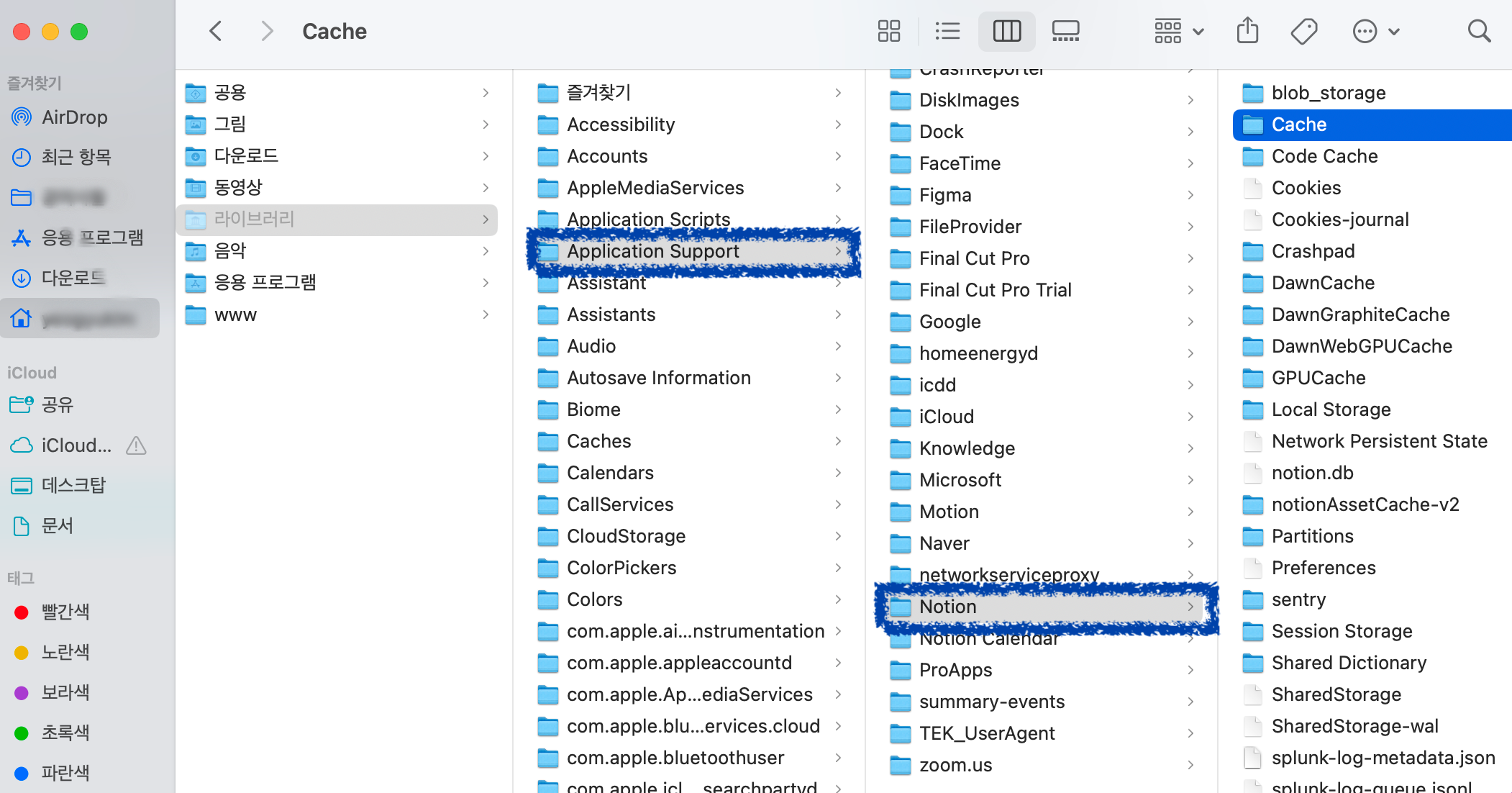Screen dimensions: 1512x793
Task: Open the group-by dropdown
Action: [x=1178, y=31]
